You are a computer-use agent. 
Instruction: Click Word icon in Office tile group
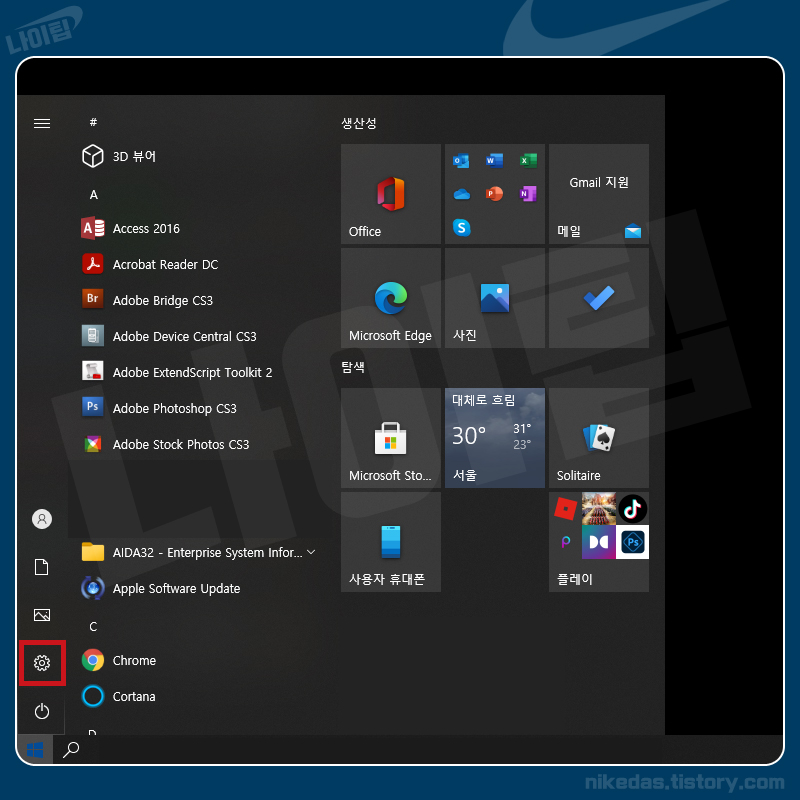pyautogui.click(x=494, y=161)
